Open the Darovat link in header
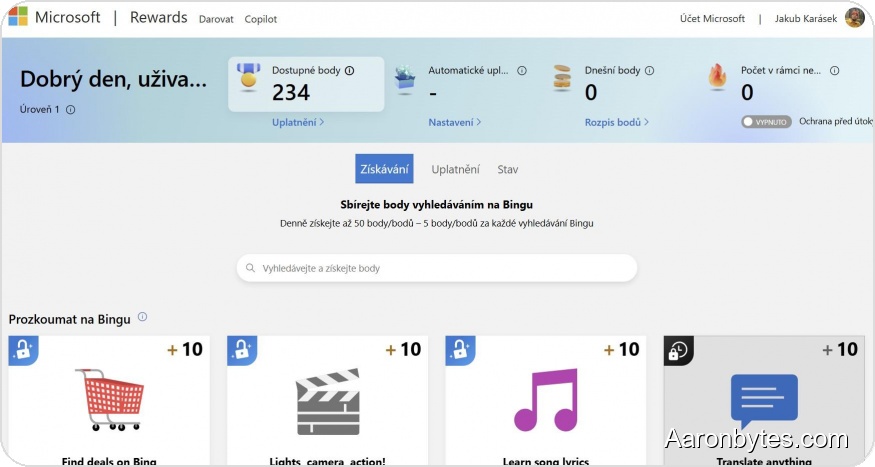Screen dimensions: 875x467 click(x=215, y=19)
